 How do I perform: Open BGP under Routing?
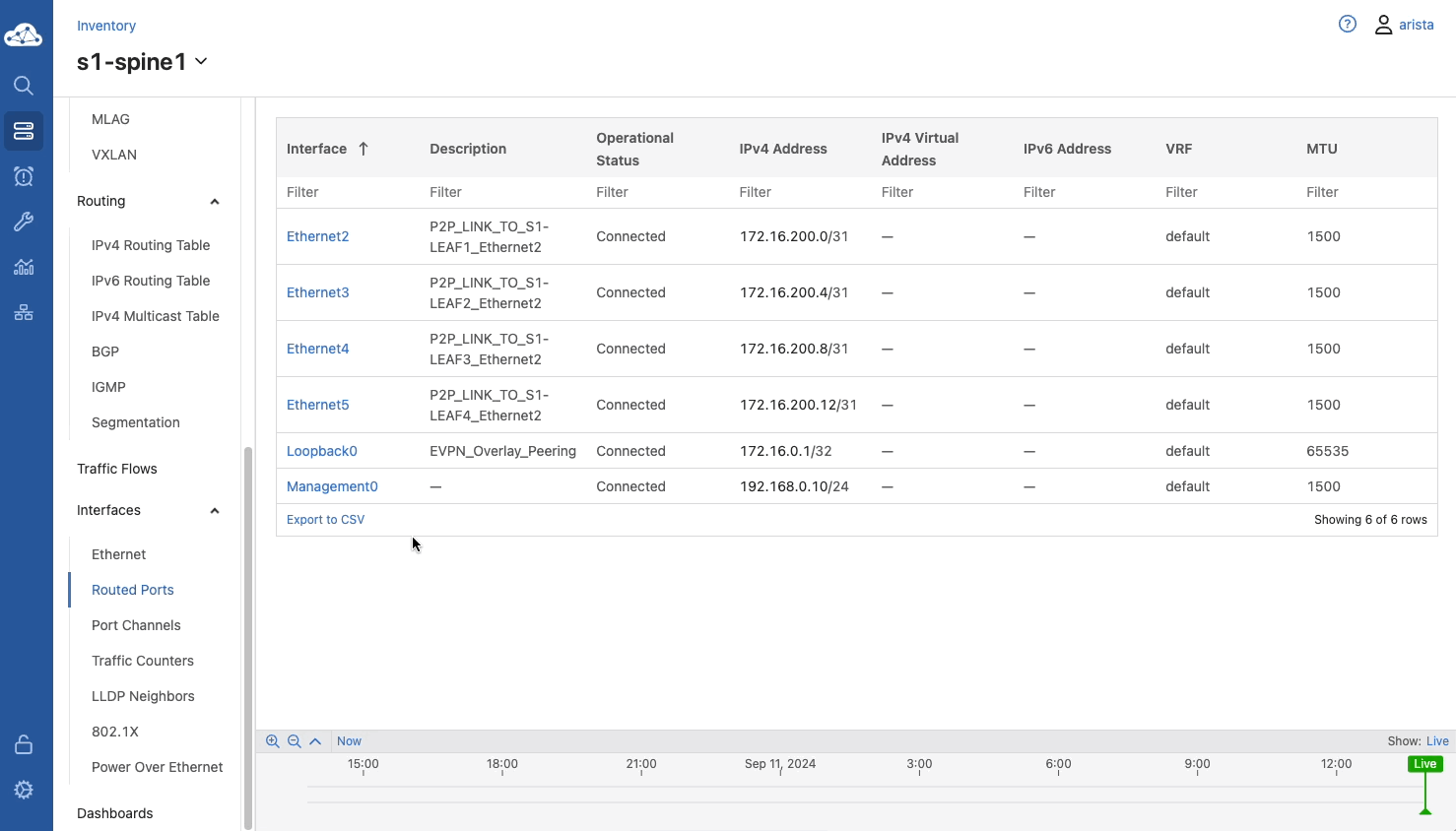click(x=105, y=352)
